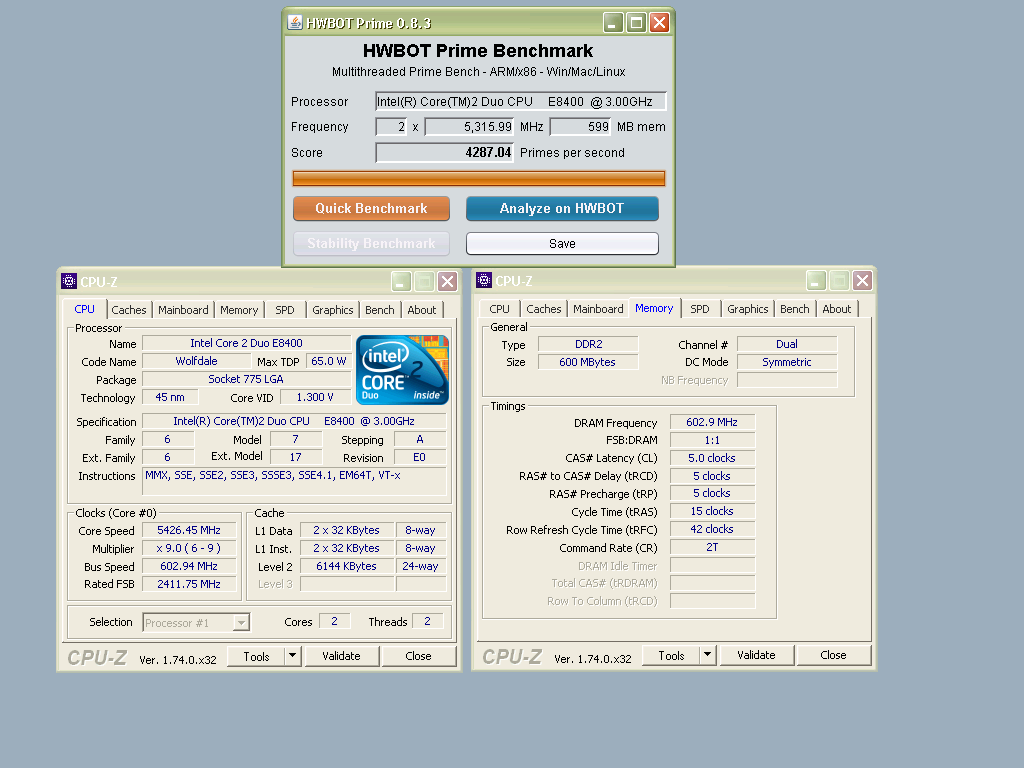Image resolution: width=1024 pixels, height=768 pixels.
Task: Click the Stability Benchmark button
Action: click(372, 244)
